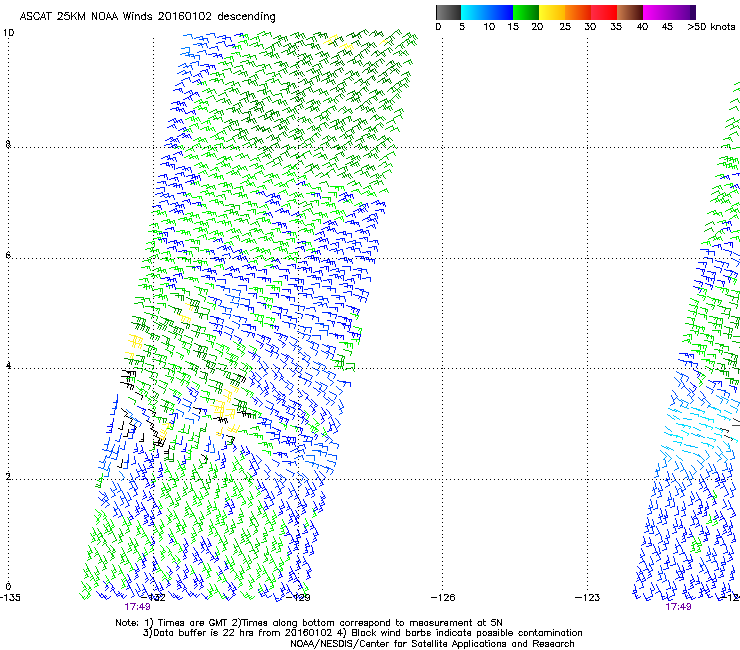
Task: Click the '35' legend tick label
Action: tap(616, 27)
